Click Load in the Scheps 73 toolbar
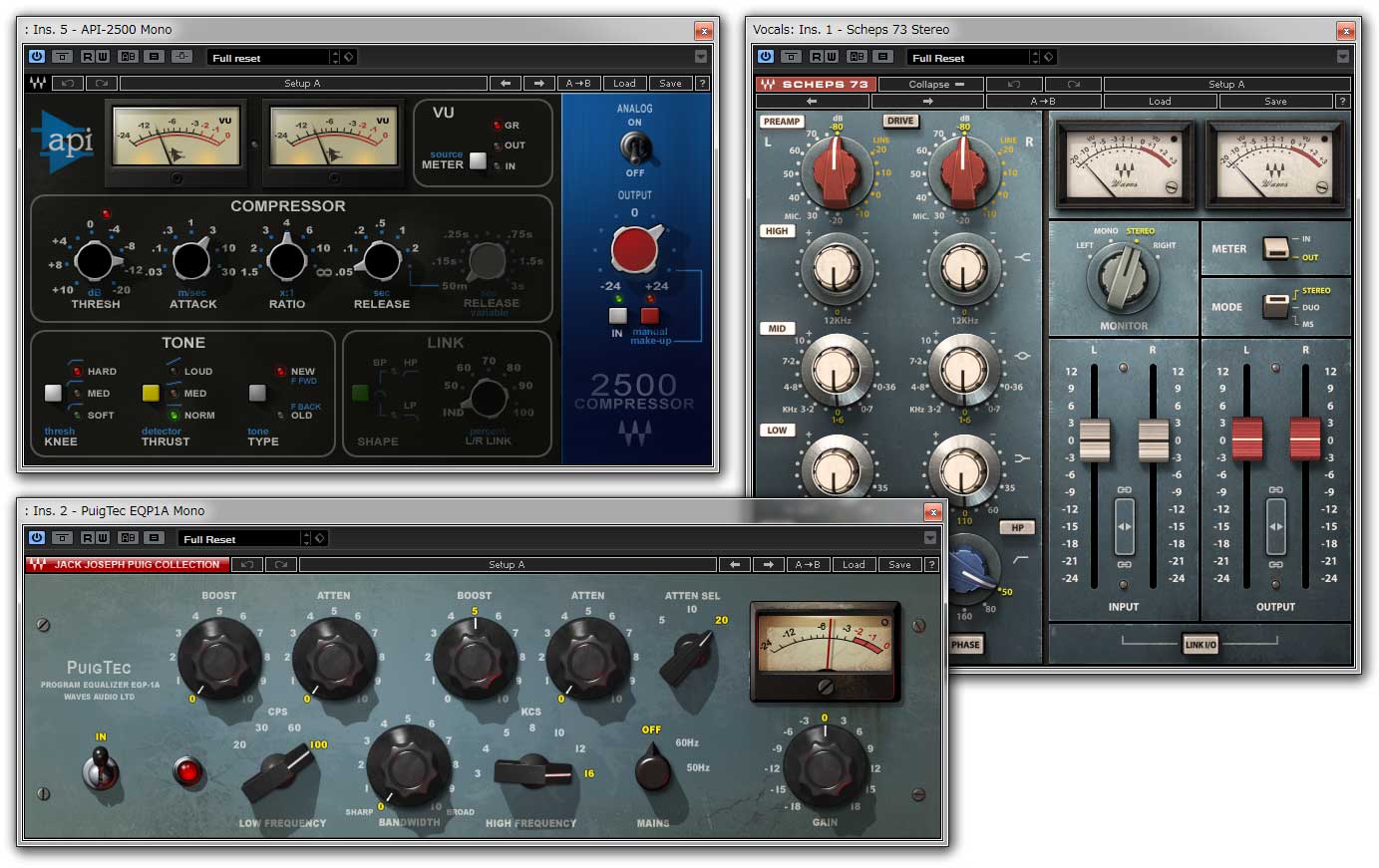The width and height of the screenshot is (1379, 868). [x=1160, y=102]
